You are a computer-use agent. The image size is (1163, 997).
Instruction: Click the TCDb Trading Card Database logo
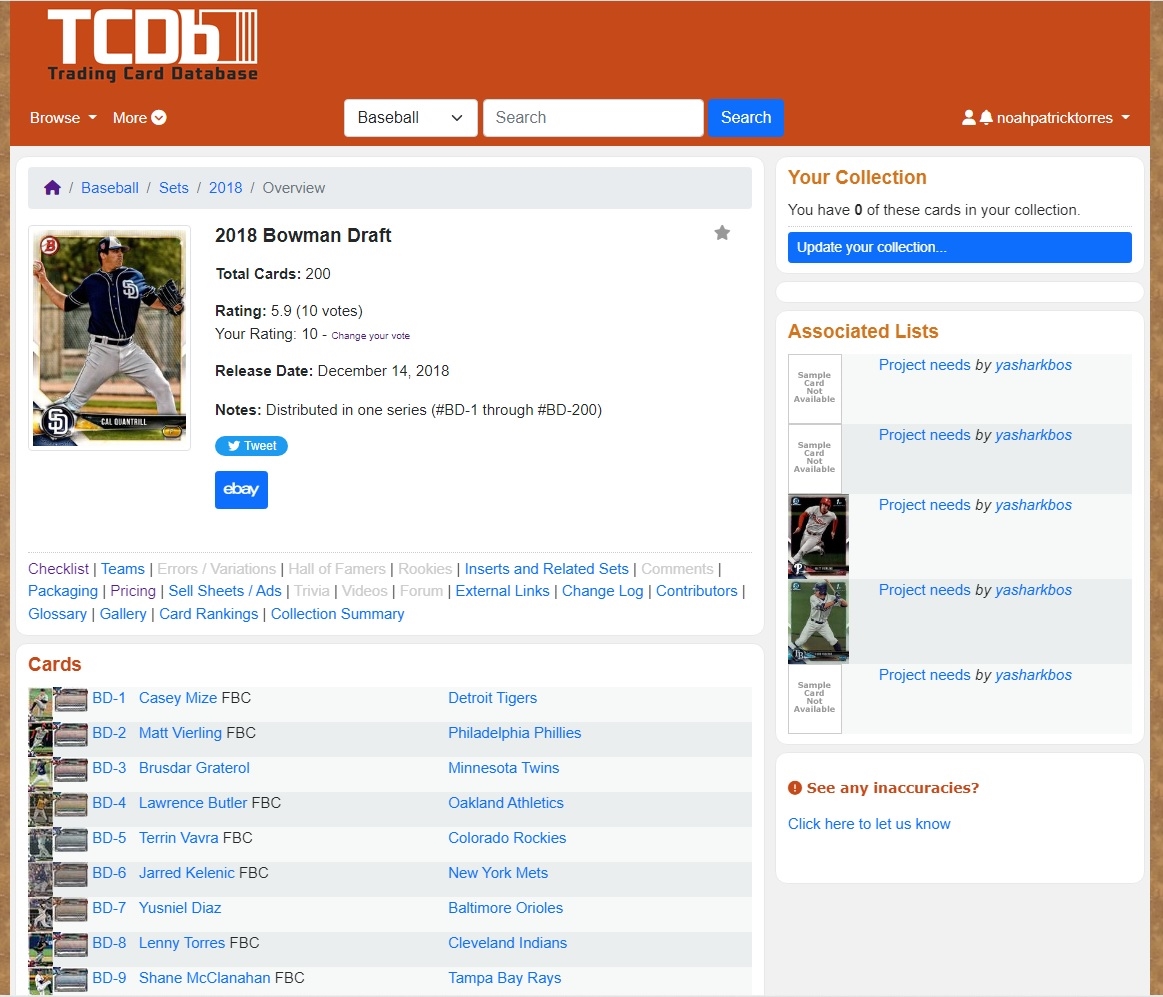tap(153, 45)
